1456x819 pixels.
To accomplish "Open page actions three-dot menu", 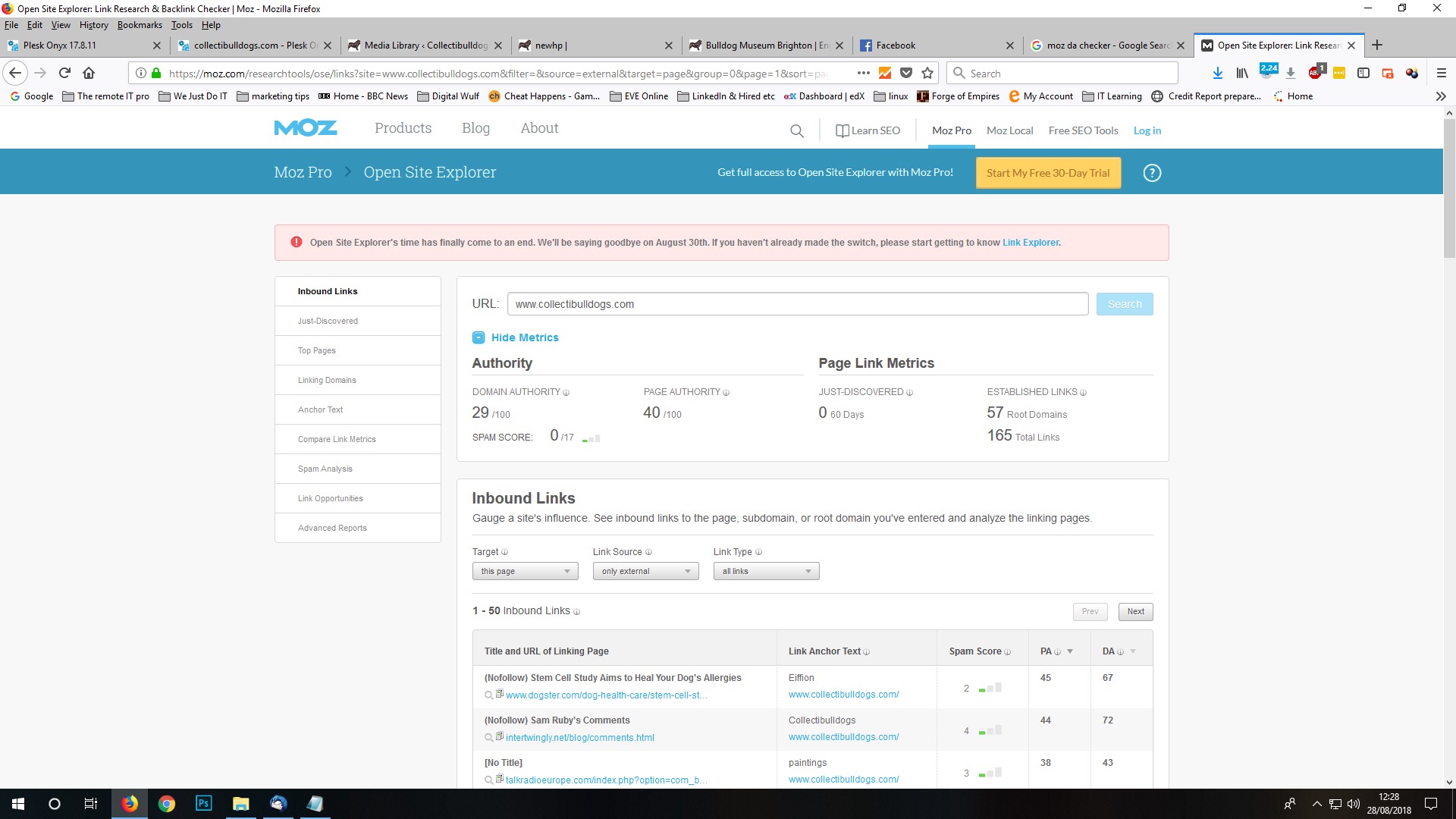I will [x=863, y=74].
